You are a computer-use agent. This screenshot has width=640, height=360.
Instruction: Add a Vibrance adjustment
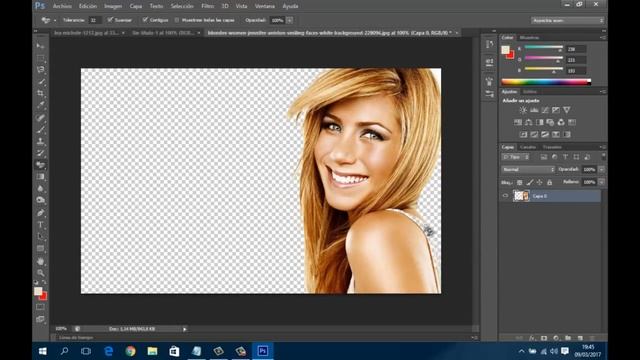567,110
